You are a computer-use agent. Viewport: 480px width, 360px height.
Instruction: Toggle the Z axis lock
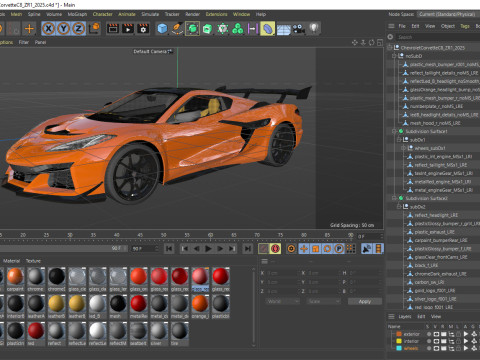[x=78, y=29]
